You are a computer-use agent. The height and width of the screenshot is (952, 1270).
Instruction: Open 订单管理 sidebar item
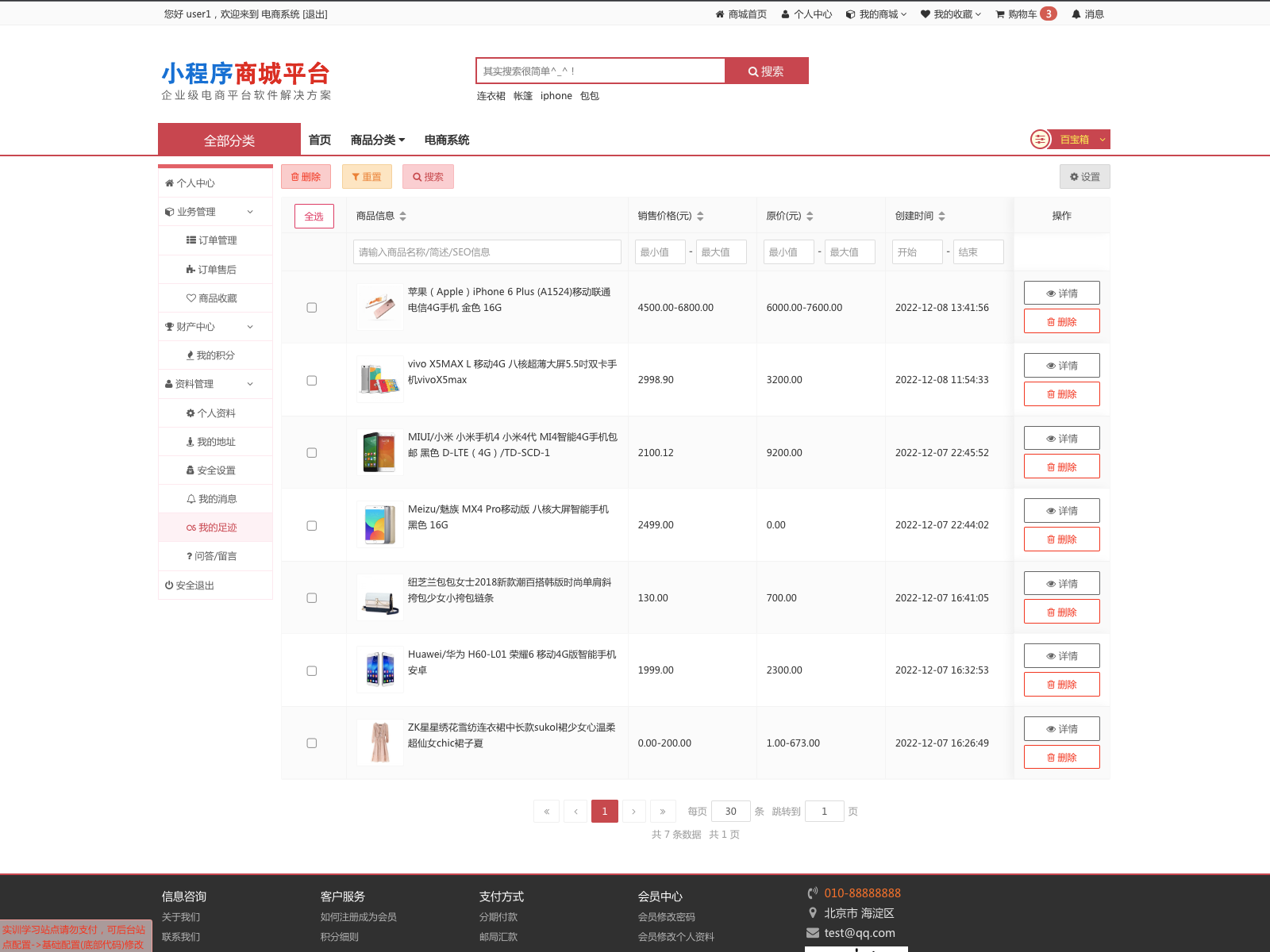(216, 240)
